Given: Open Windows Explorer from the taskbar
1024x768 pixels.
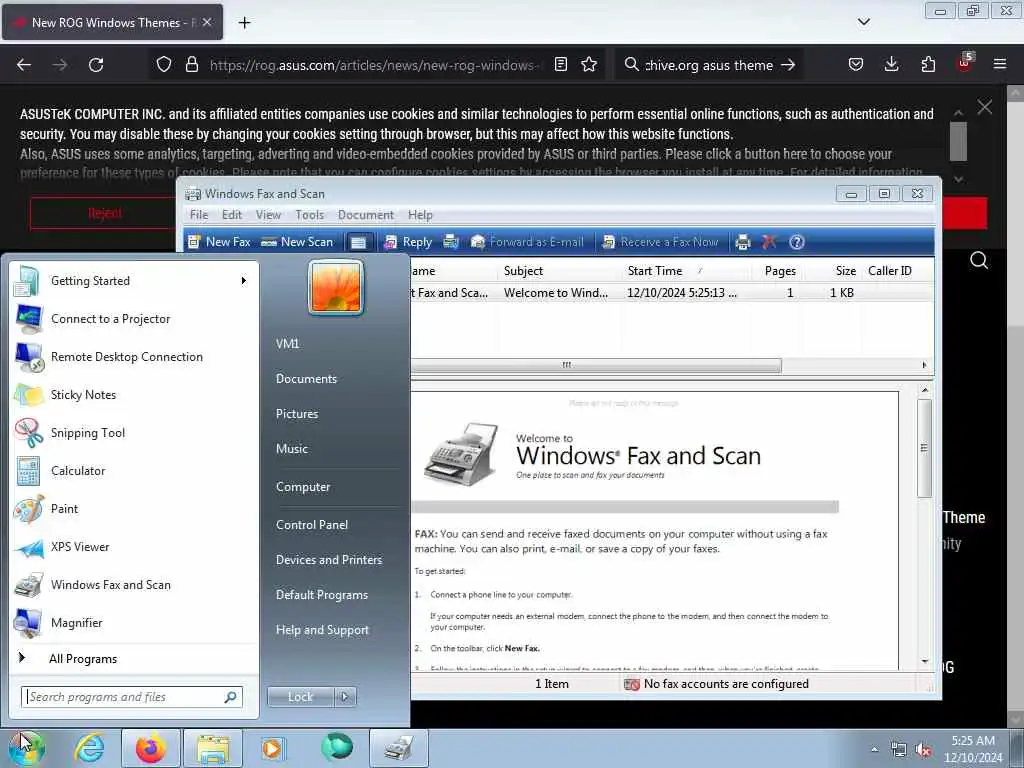Looking at the screenshot, I should coord(213,748).
